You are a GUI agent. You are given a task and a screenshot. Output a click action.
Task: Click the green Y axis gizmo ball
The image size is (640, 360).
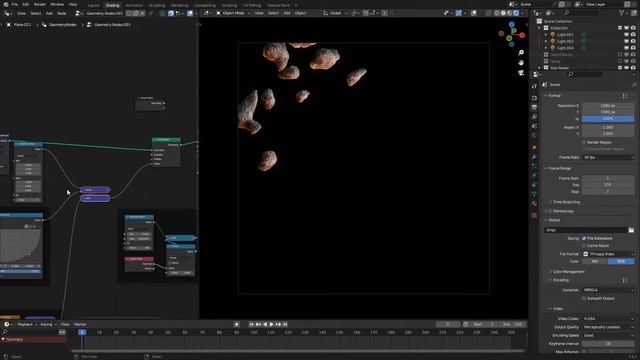pos(509,38)
